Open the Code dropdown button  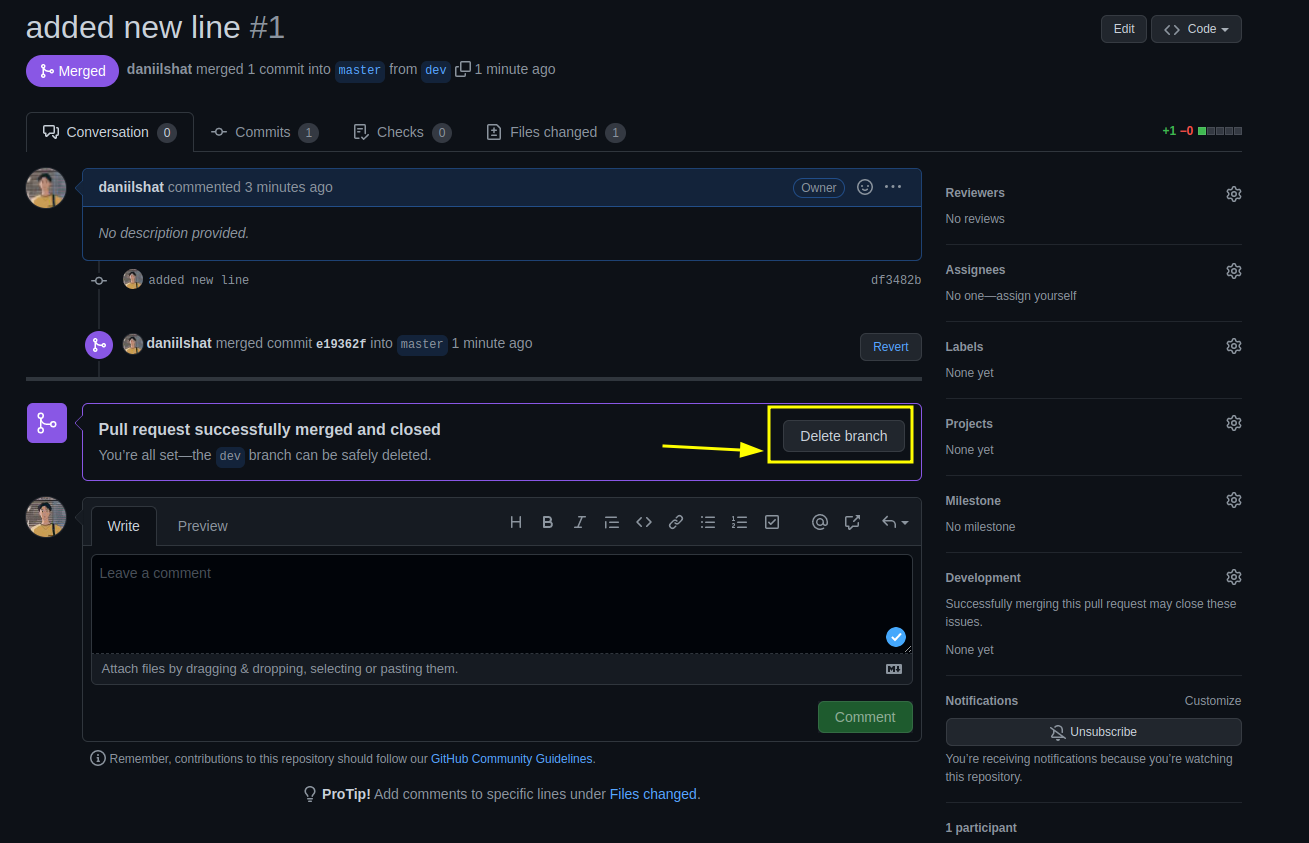(1196, 29)
